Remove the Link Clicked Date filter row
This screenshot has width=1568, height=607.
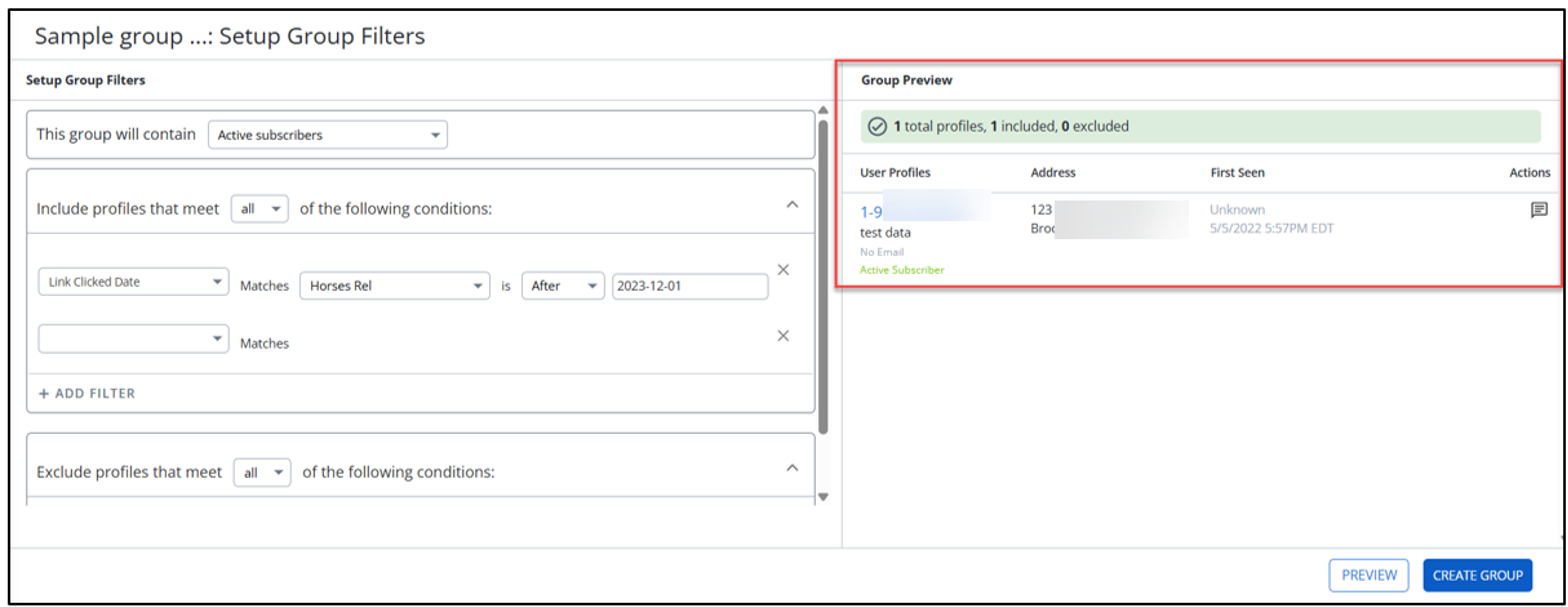(783, 270)
